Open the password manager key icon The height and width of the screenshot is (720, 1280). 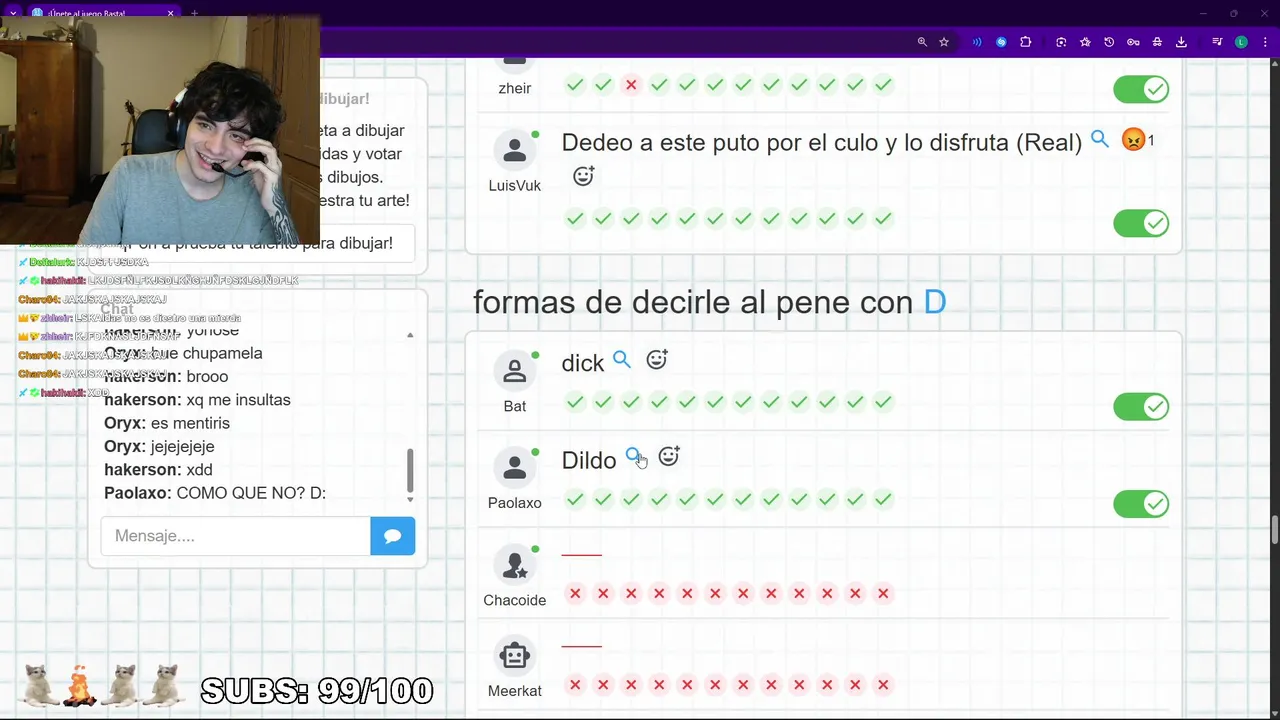click(1133, 42)
